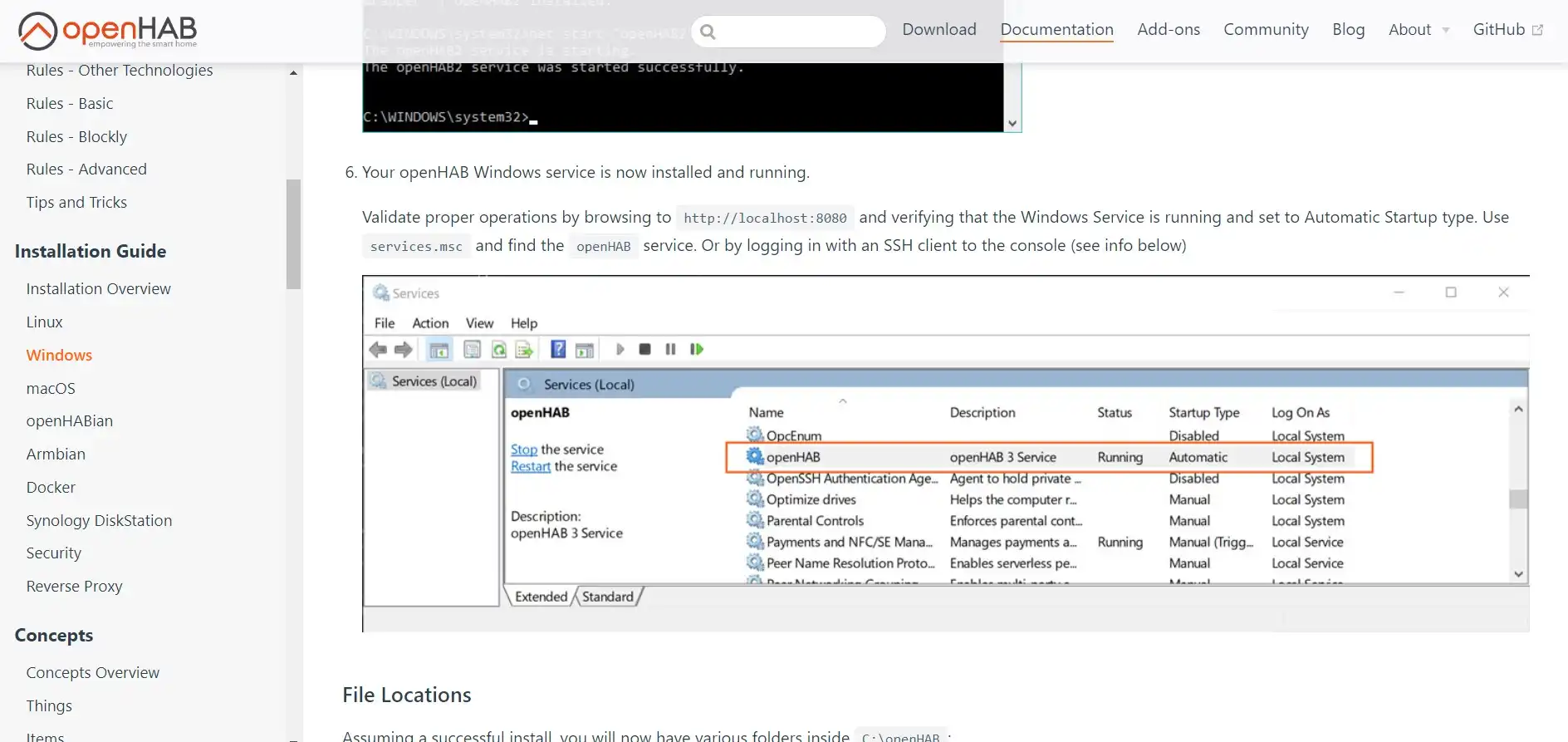Click the green Refresh icon in Services toolbar
1568x742 pixels.
tap(499, 350)
